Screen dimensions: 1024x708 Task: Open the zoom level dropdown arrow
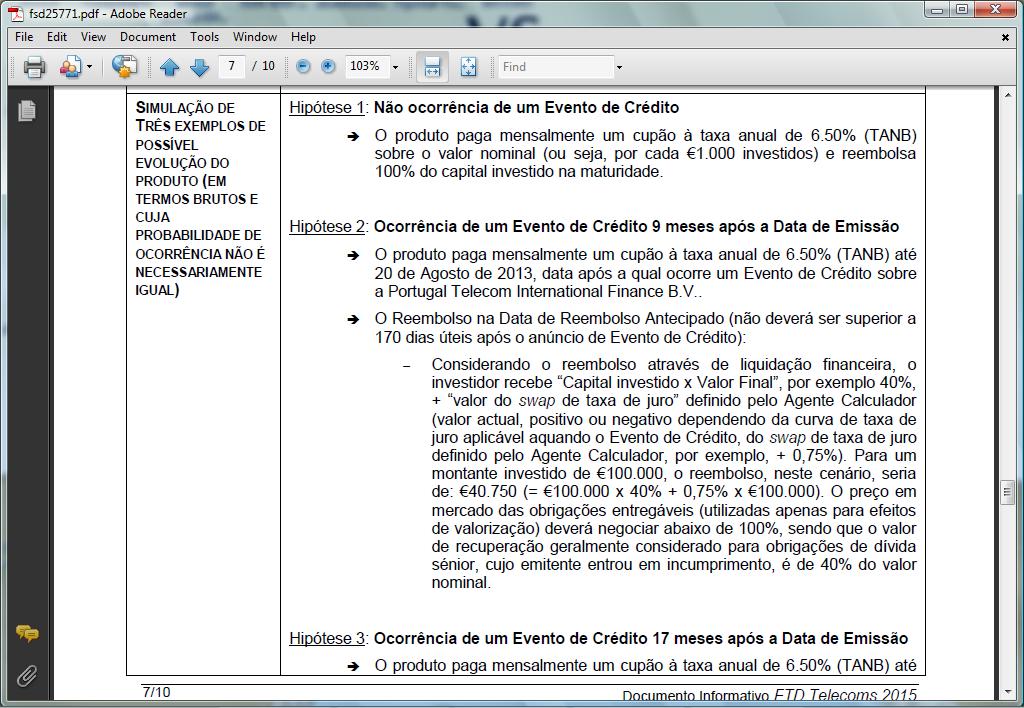pyautogui.click(x=395, y=67)
